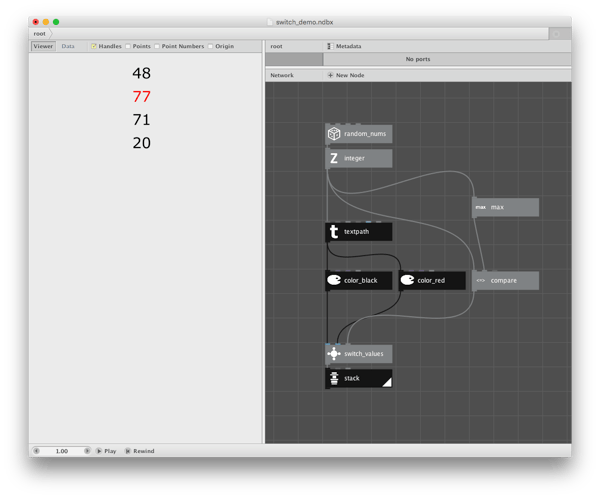Click the integer node Z icon

point(334,158)
